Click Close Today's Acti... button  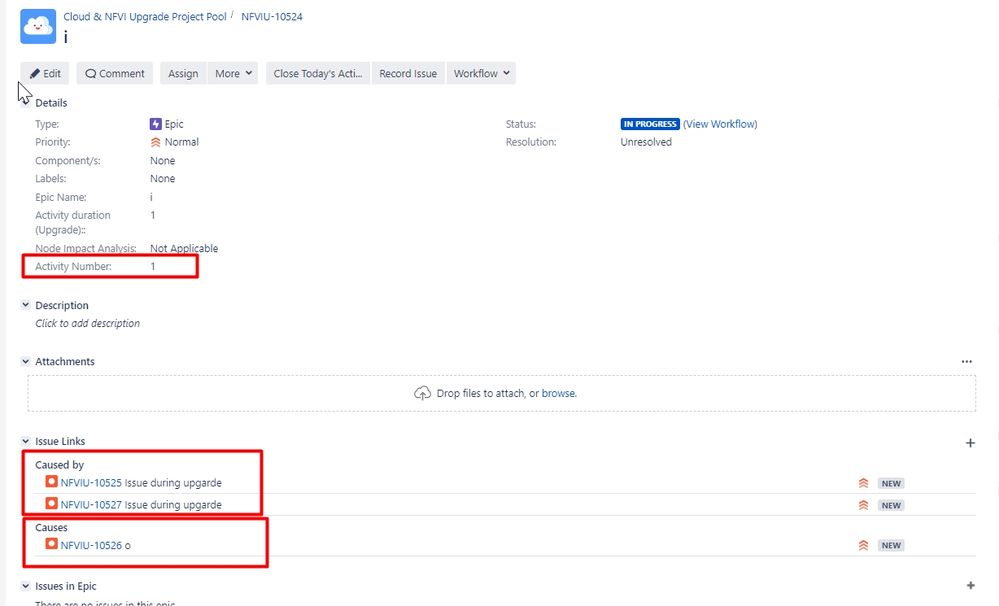pyautogui.click(x=318, y=73)
